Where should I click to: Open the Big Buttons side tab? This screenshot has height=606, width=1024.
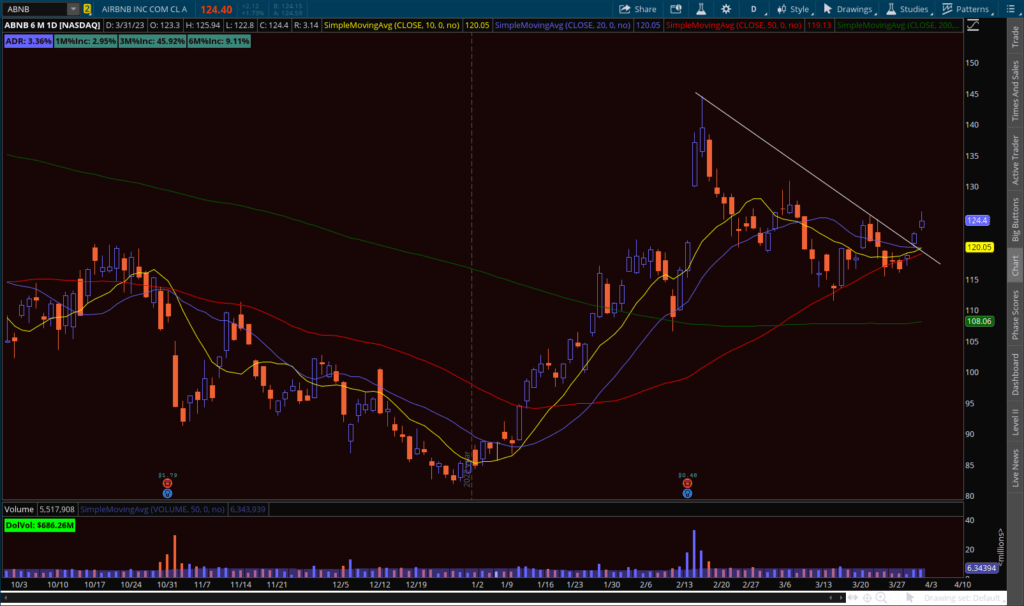coord(1016,219)
